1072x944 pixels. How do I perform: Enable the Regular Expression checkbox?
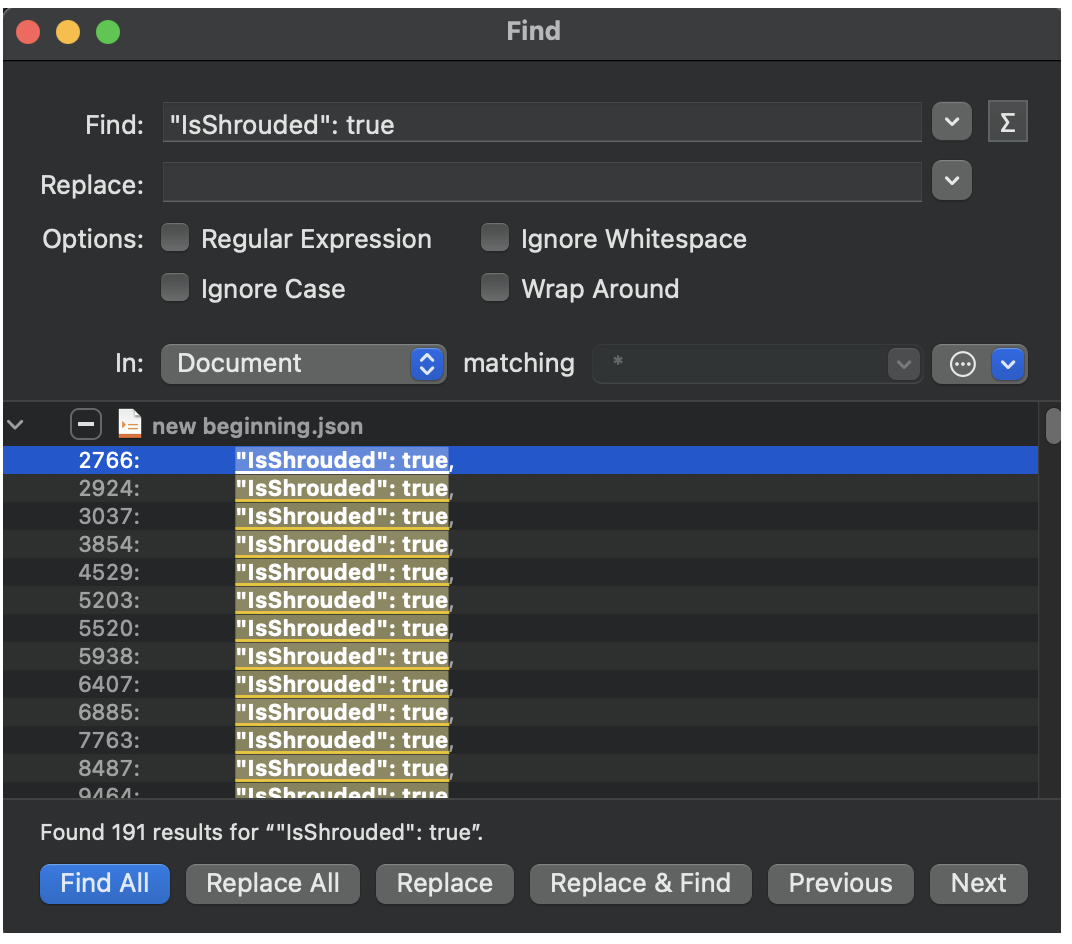click(x=175, y=239)
